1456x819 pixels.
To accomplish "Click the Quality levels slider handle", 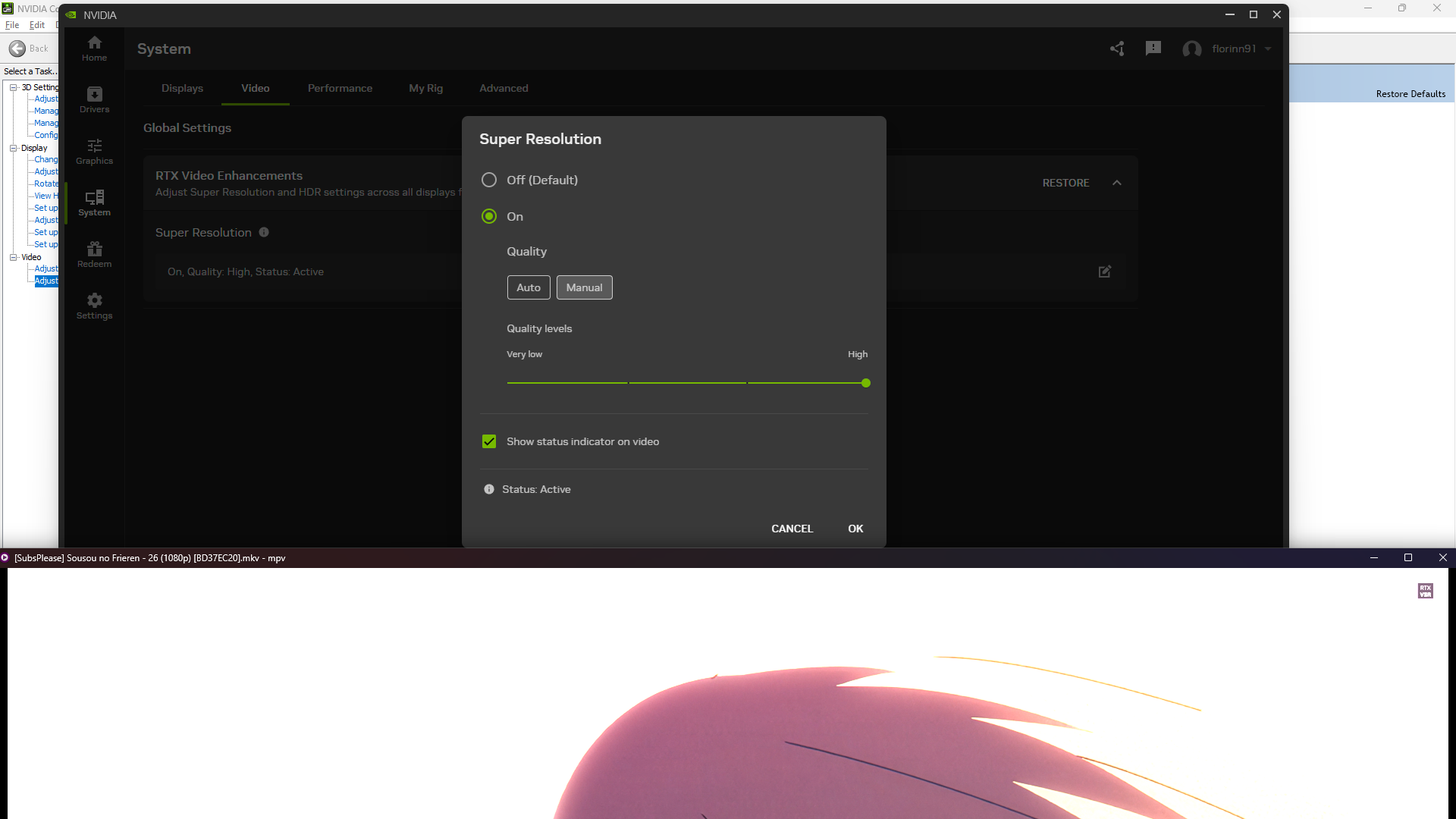I will pos(866,383).
